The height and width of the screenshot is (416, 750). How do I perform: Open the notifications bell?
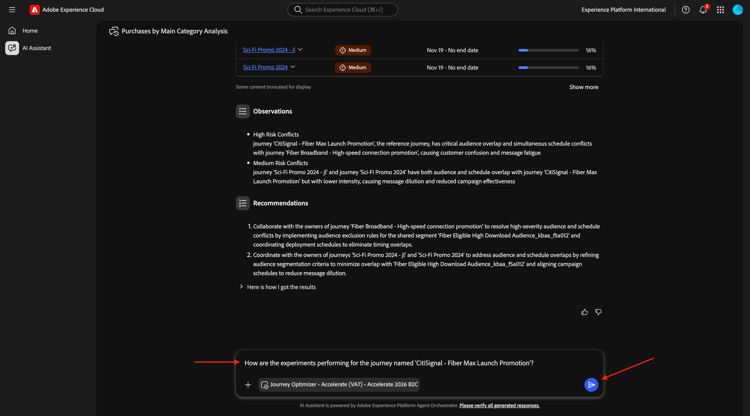tap(703, 10)
